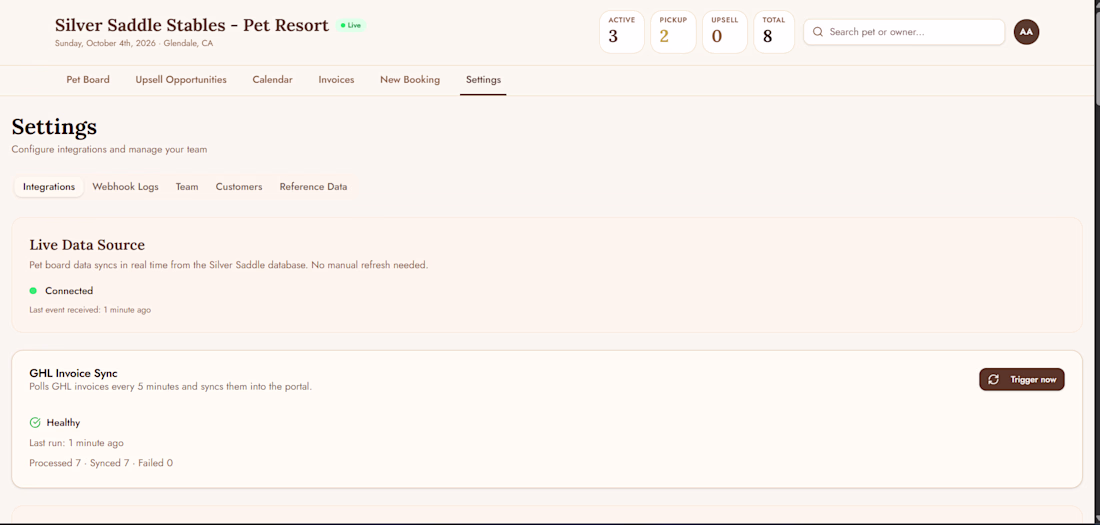Switch to Webhook Logs sub-tab

click(126, 187)
